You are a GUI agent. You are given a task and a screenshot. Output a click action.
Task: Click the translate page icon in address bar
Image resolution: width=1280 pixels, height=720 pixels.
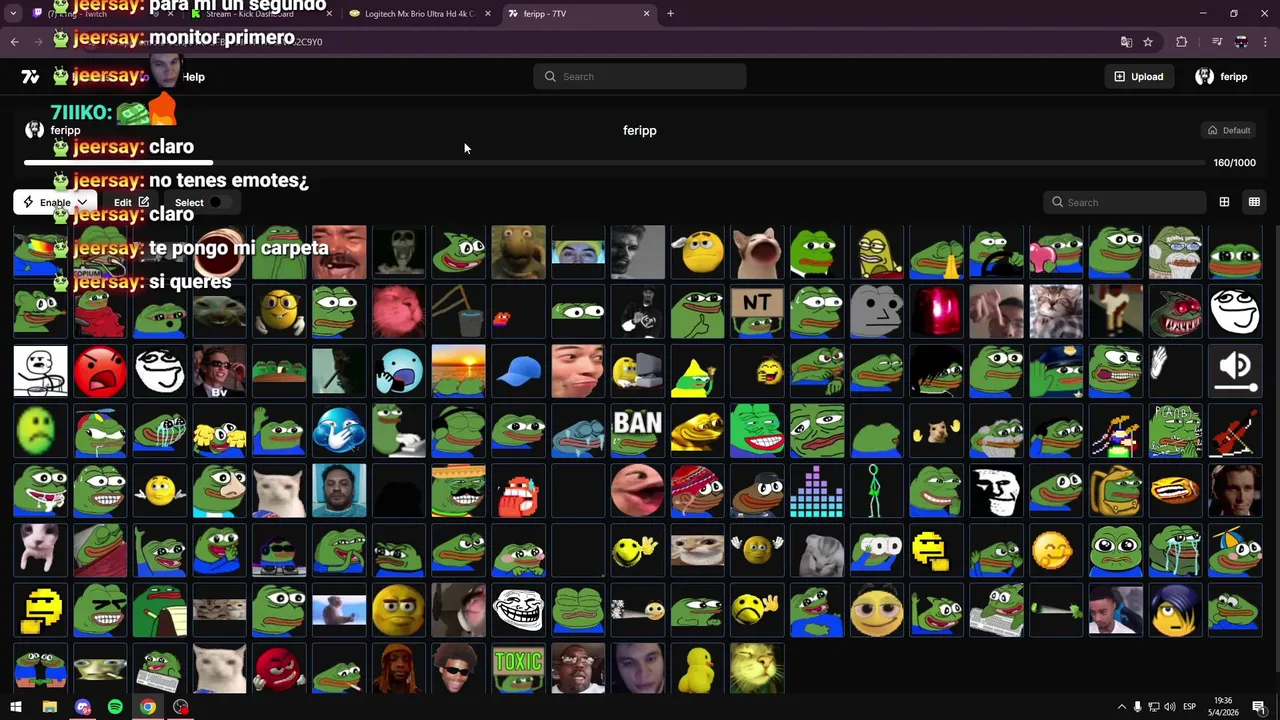coord(1126,42)
